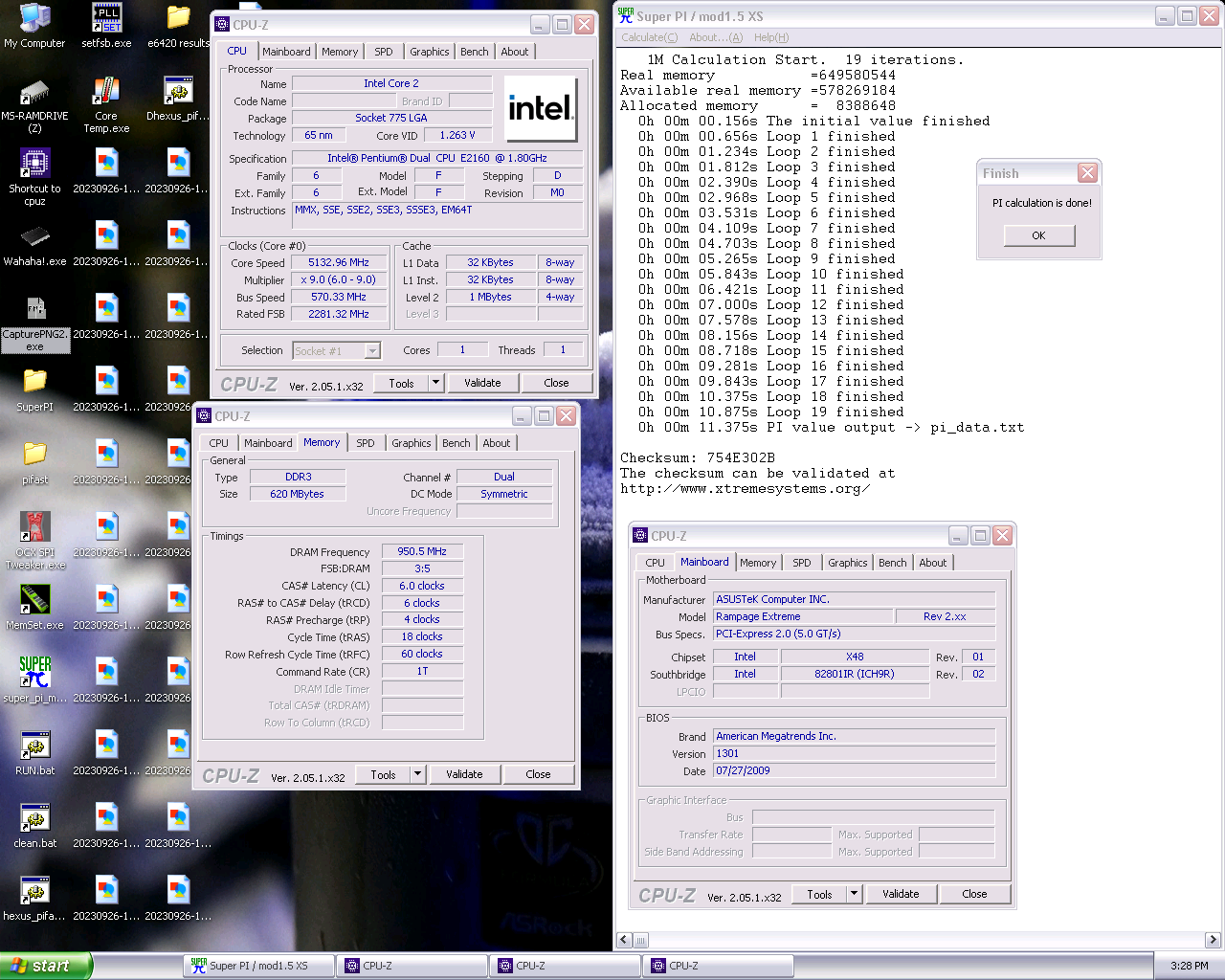Open pifast folder on desktop

click(35, 462)
